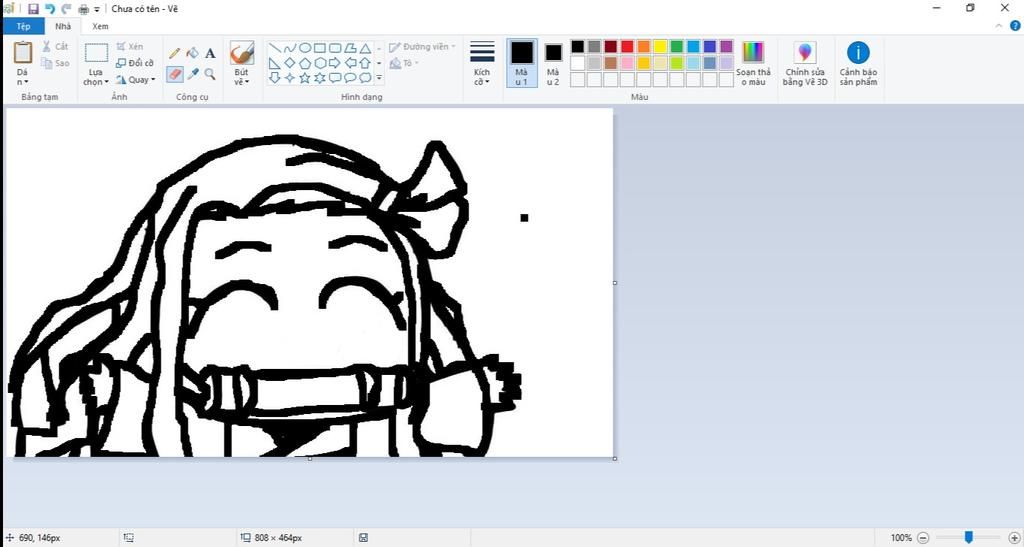1024x547 pixels.
Task: Choose the Hexagon shape
Action: point(320,63)
